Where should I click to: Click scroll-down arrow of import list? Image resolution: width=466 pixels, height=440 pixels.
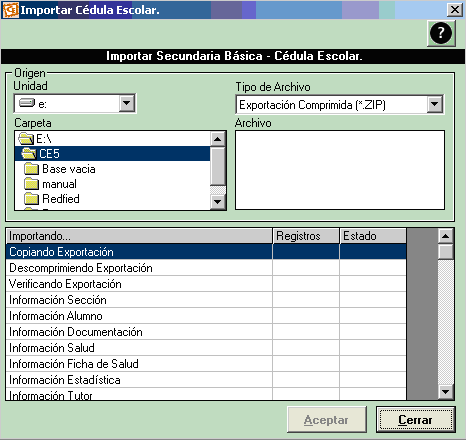pos(446,392)
